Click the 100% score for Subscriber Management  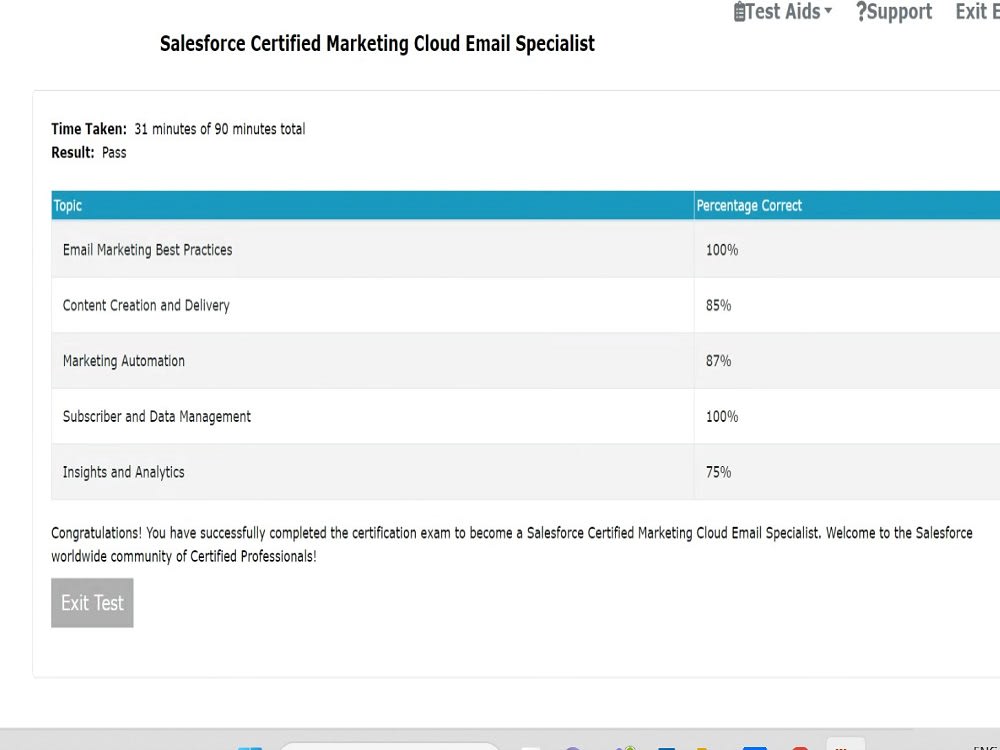click(x=722, y=416)
